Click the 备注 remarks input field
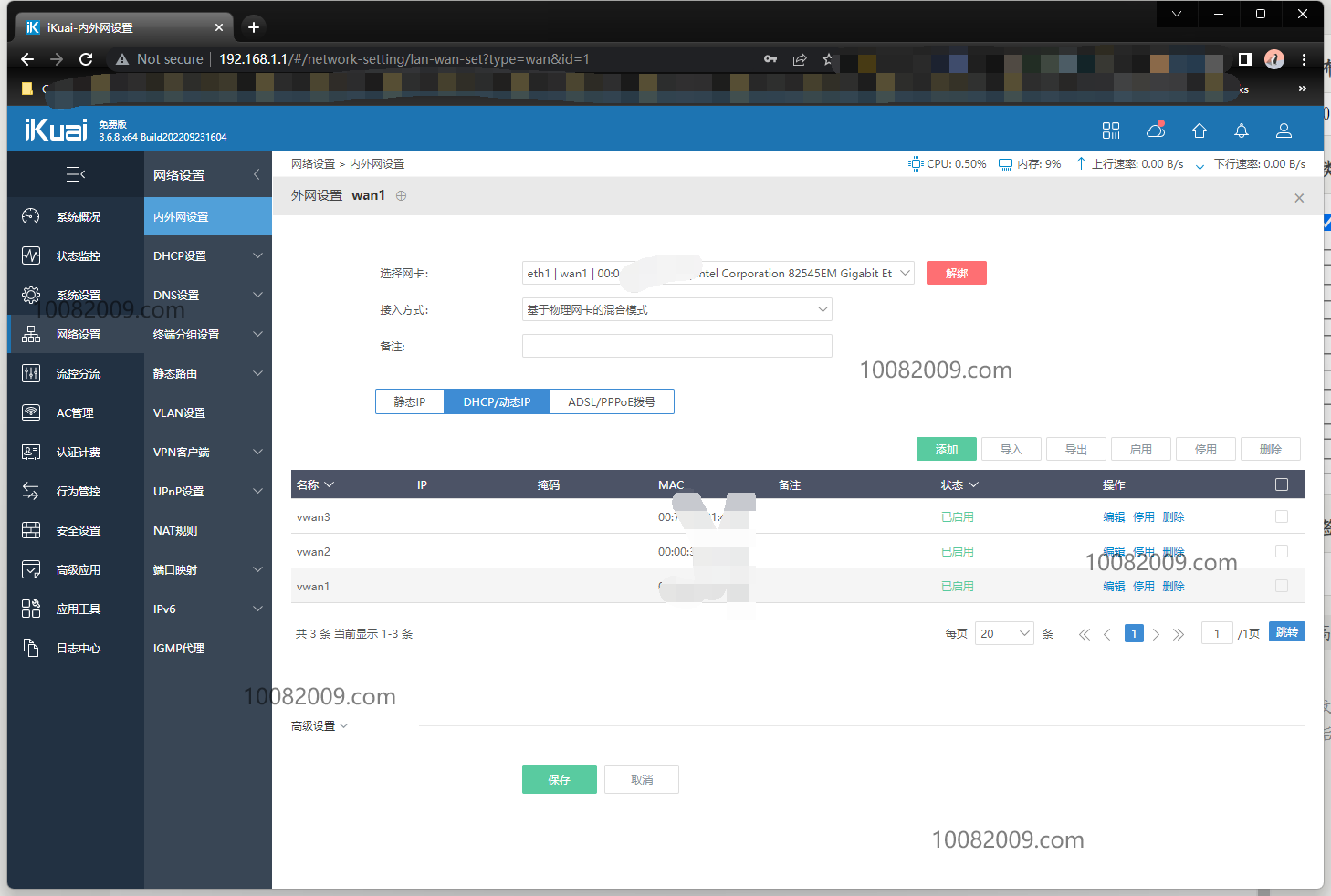 pos(676,346)
